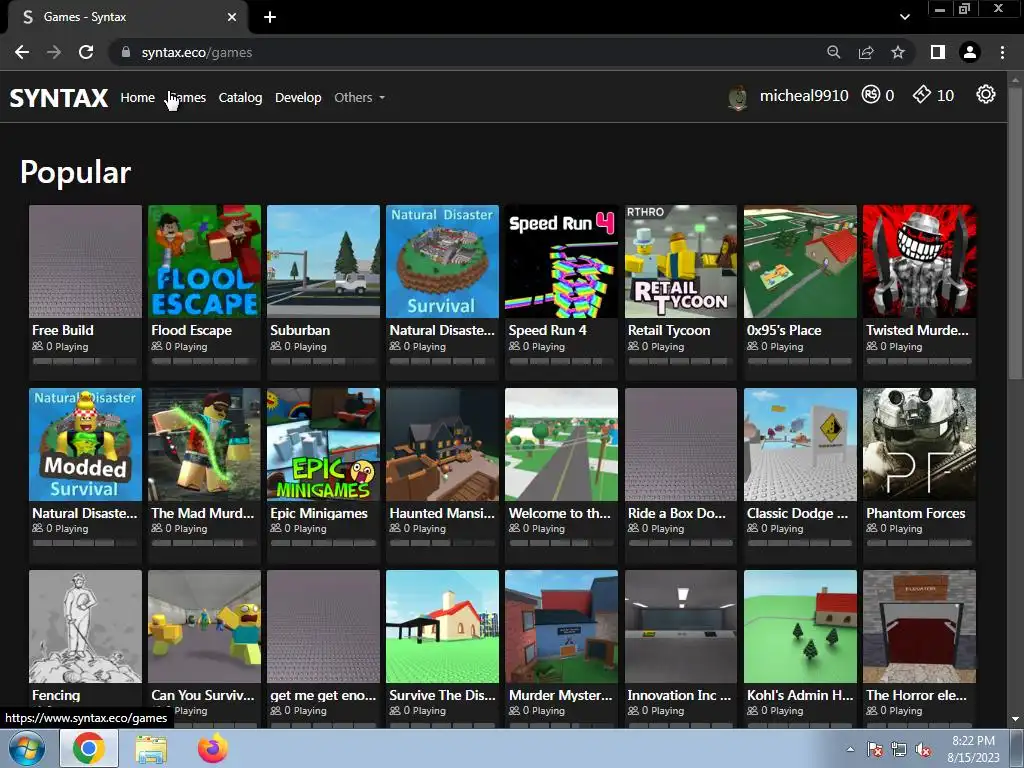This screenshot has width=1024, height=768.
Task: Click the 0x95's Place title
Action: coord(784,330)
